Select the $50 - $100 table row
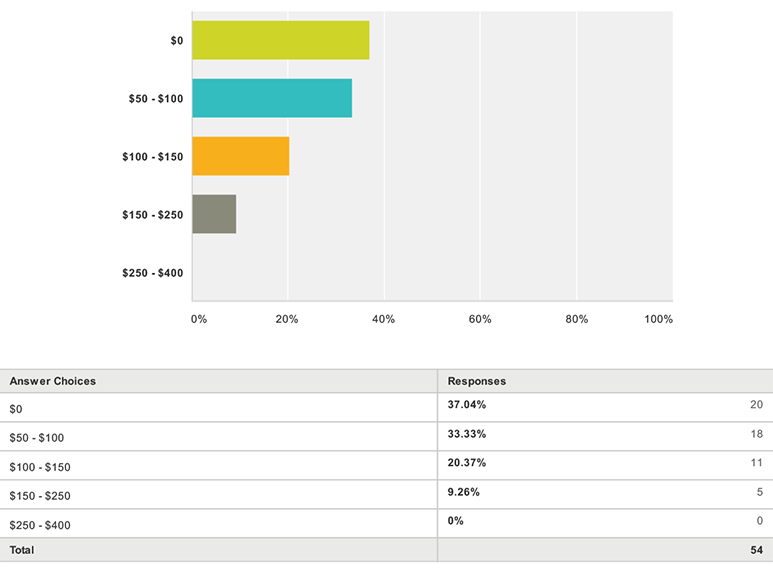Image resolution: width=773 pixels, height=575 pixels. tap(386, 436)
